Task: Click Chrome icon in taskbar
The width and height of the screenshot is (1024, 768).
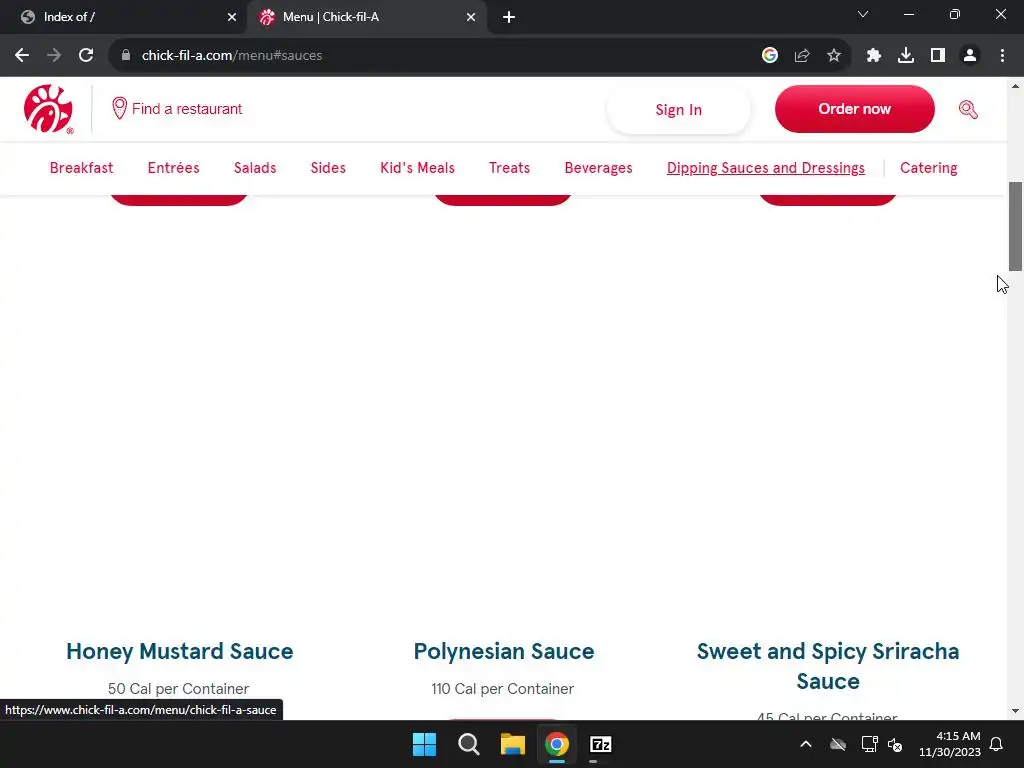Action: [557, 744]
